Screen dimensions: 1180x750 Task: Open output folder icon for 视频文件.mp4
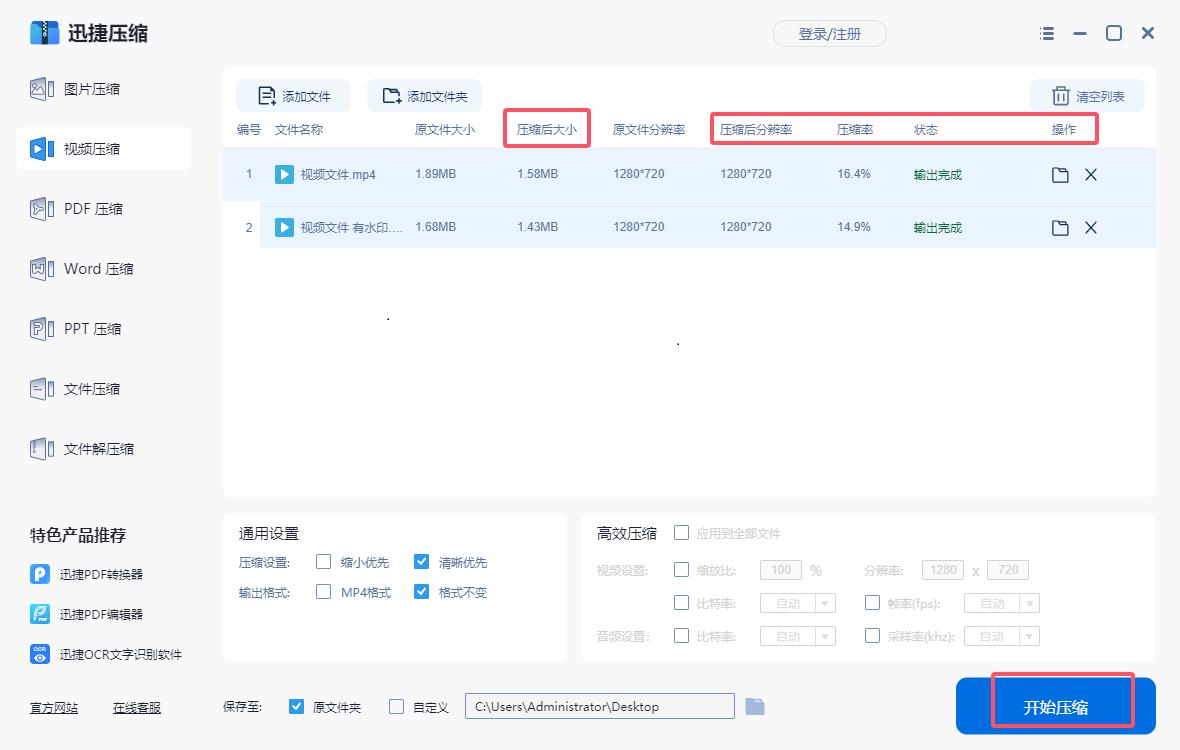click(1059, 173)
